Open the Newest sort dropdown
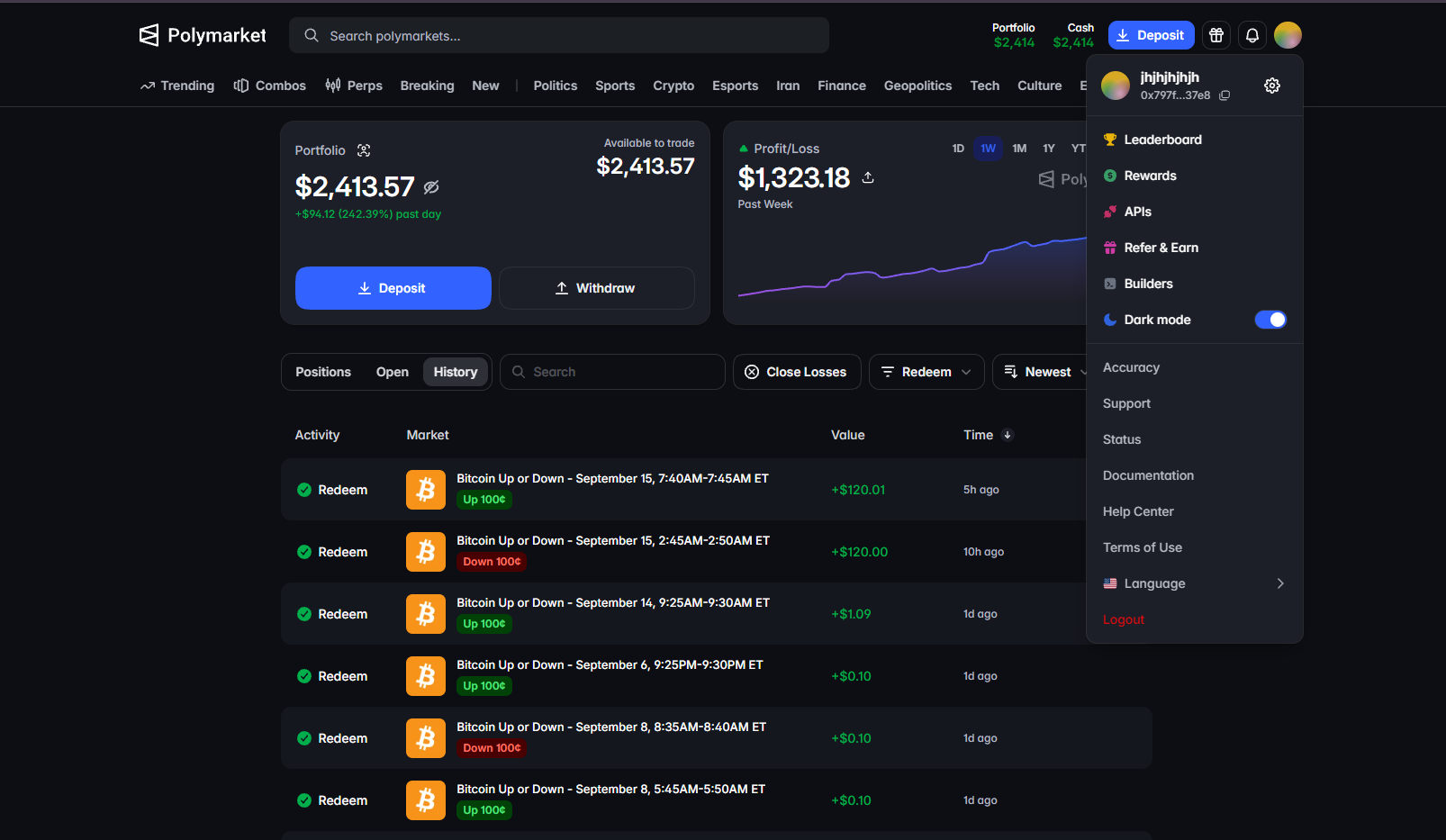The image size is (1446, 840). 1044,372
